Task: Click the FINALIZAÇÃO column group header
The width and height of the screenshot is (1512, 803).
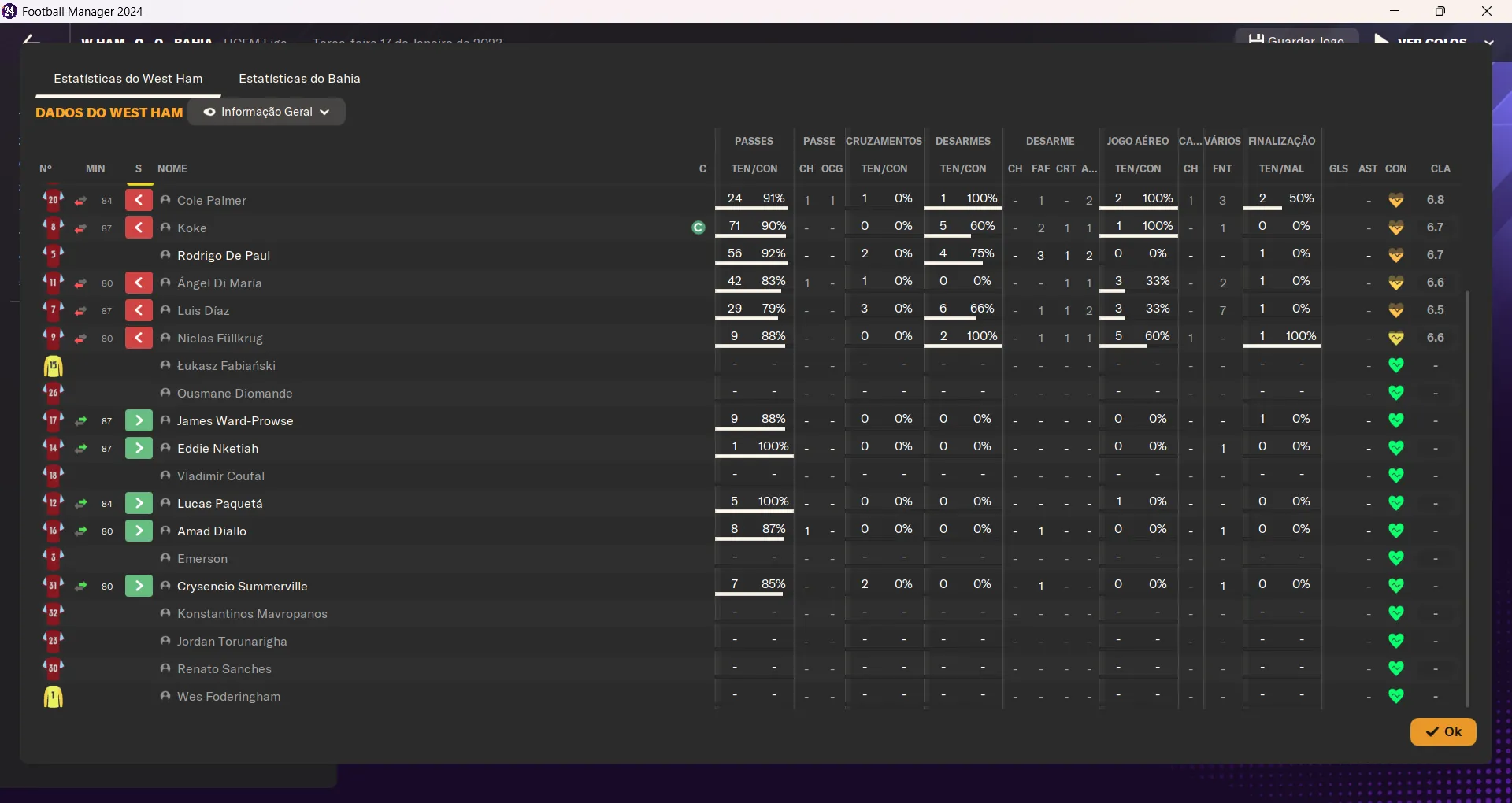Action: [1281, 141]
